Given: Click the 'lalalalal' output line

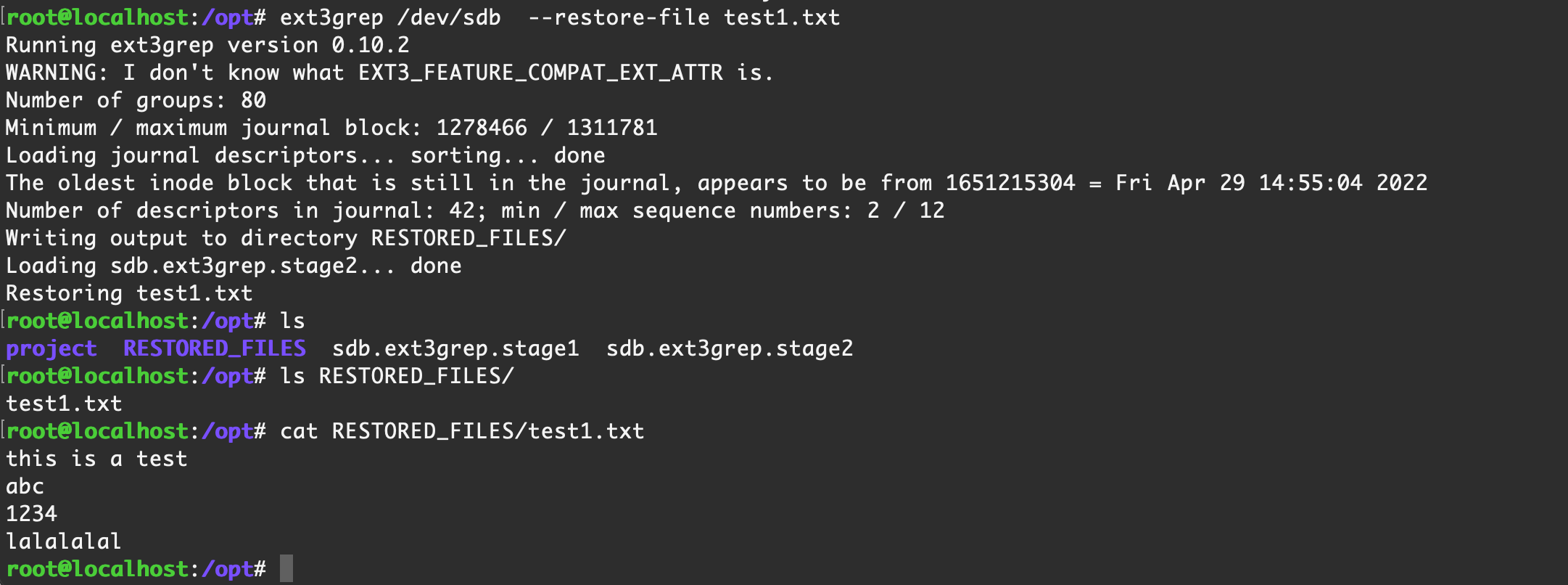Looking at the screenshot, I should (64, 541).
